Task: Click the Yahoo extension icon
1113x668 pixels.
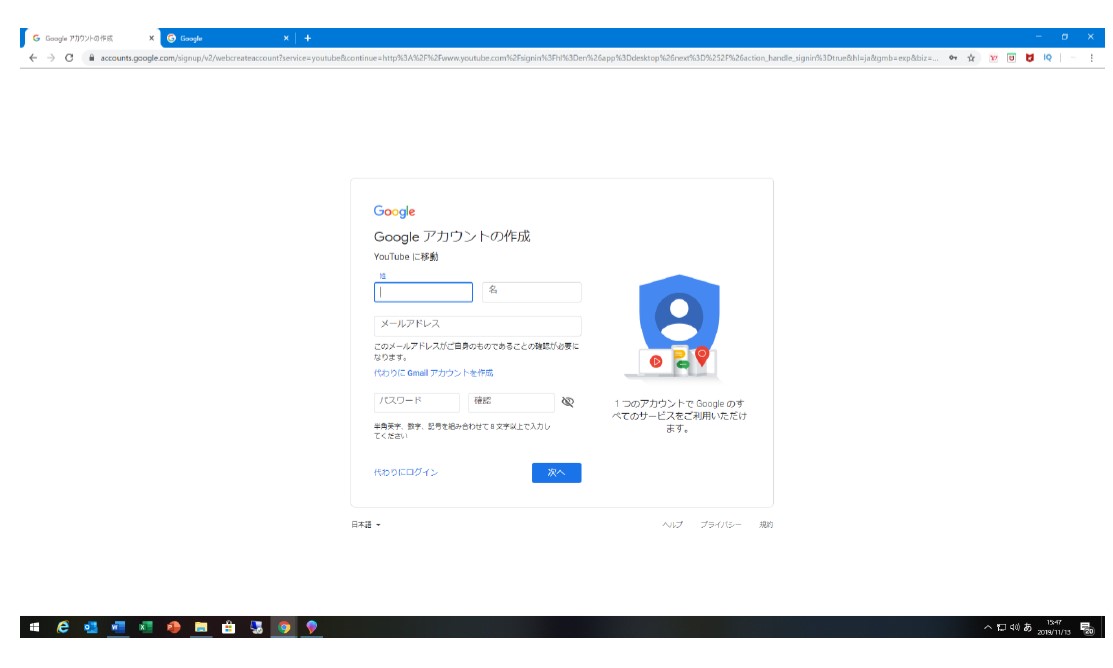Action: 993,58
